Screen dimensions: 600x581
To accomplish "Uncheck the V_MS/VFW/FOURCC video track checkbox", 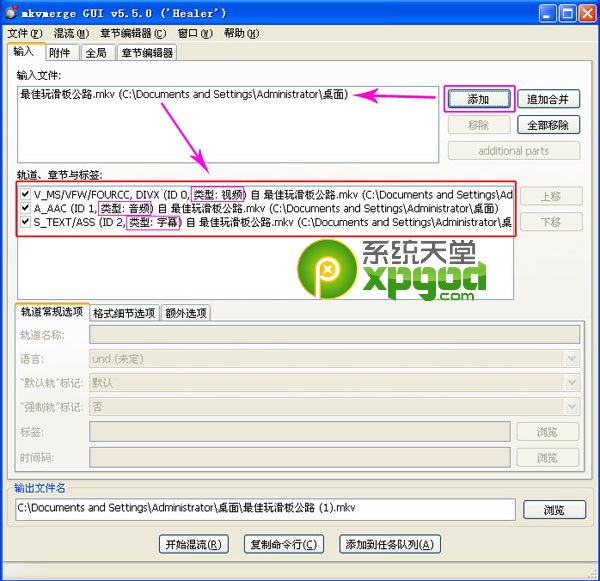I will click(x=25, y=194).
